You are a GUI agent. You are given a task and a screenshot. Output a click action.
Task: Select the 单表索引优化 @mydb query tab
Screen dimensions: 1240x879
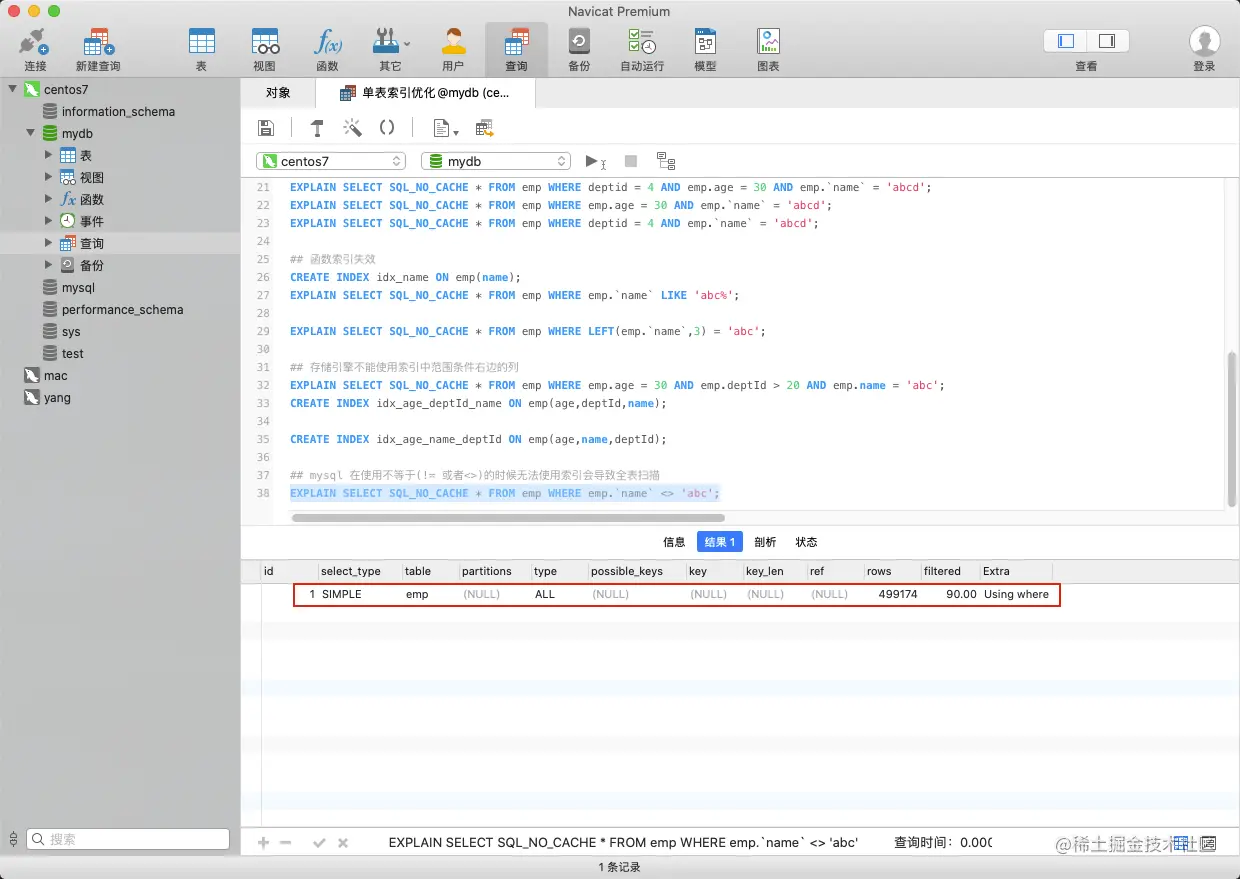coord(425,93)
